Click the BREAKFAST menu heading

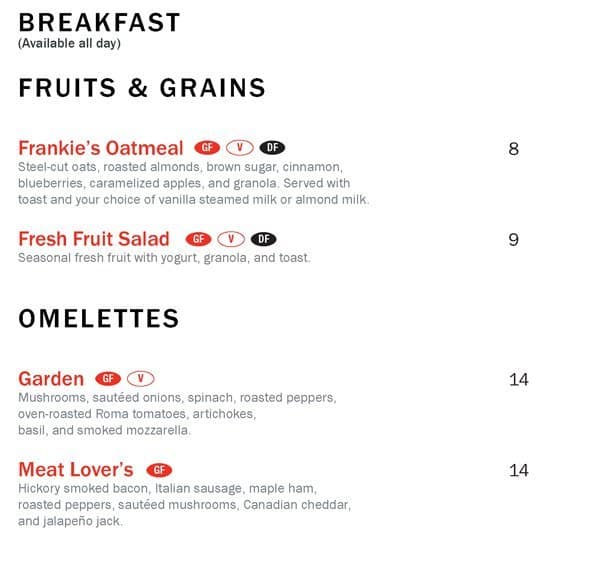100,22
